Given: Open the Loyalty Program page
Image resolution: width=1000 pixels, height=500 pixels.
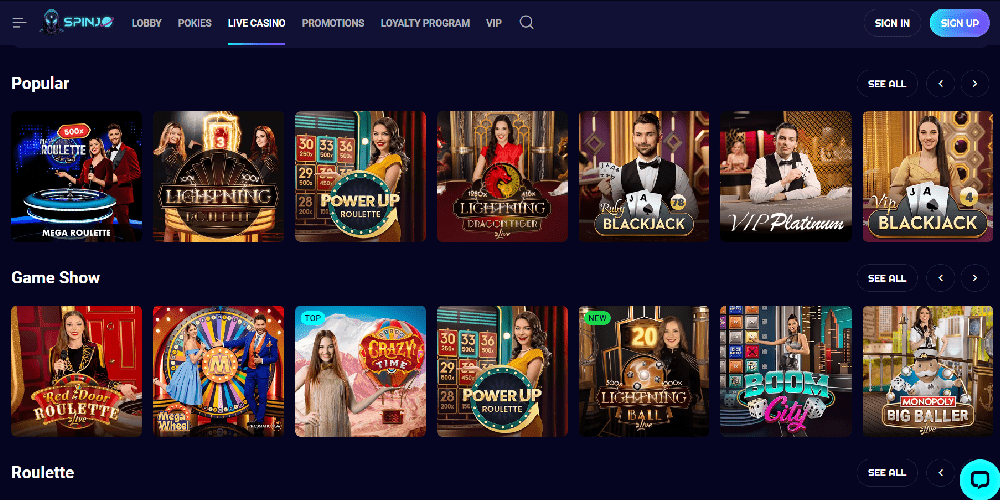Looking at the screenshot, I should [x=425, y=23].
